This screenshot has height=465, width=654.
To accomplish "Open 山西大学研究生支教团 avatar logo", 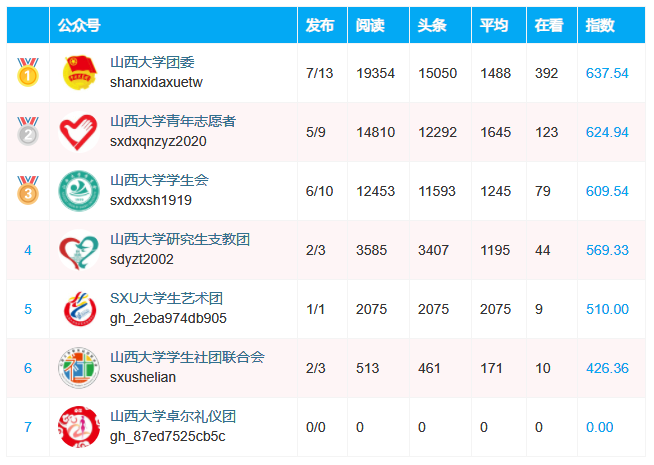I will pyautogui.click(x=79, y=250).
